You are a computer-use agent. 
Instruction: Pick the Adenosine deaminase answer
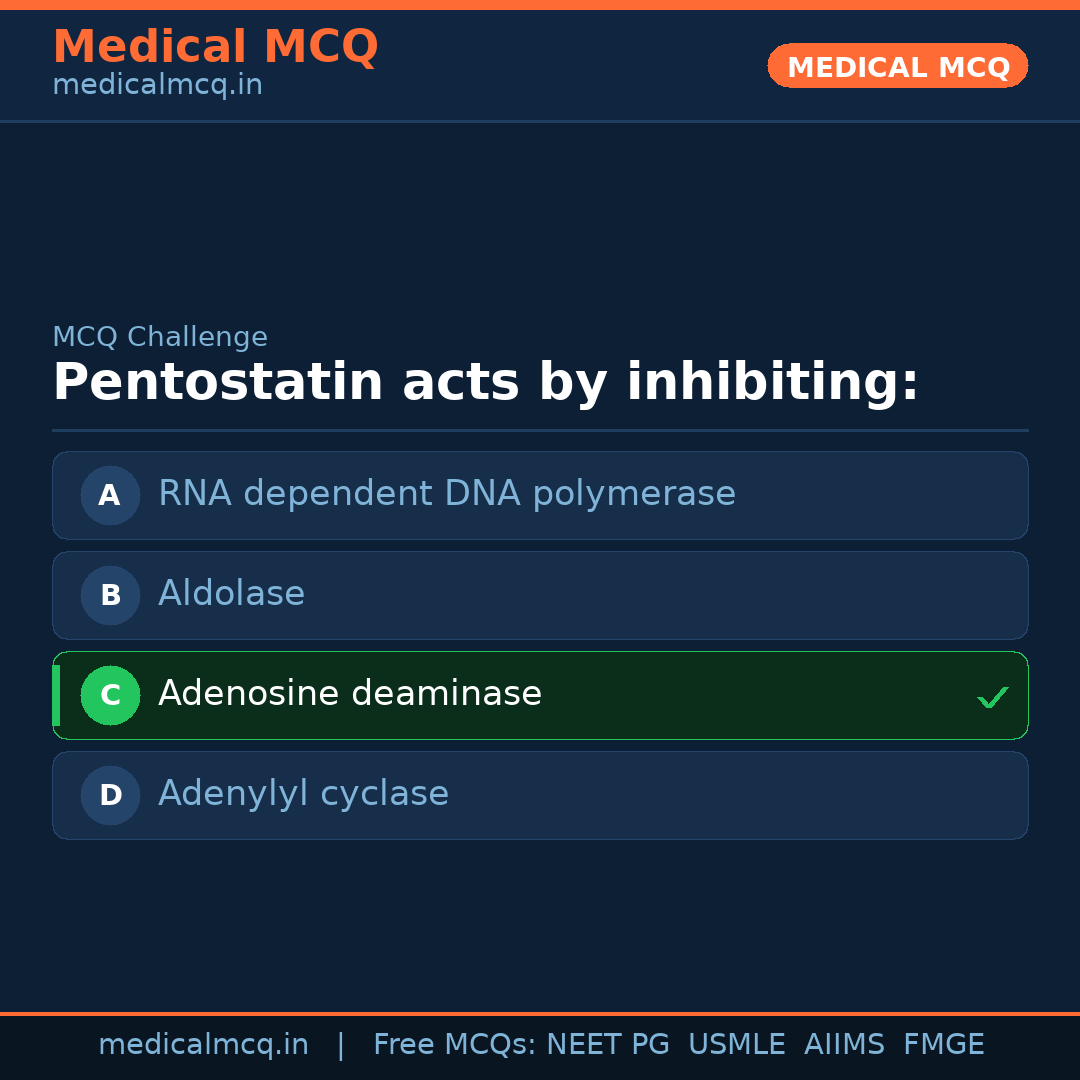350,694
